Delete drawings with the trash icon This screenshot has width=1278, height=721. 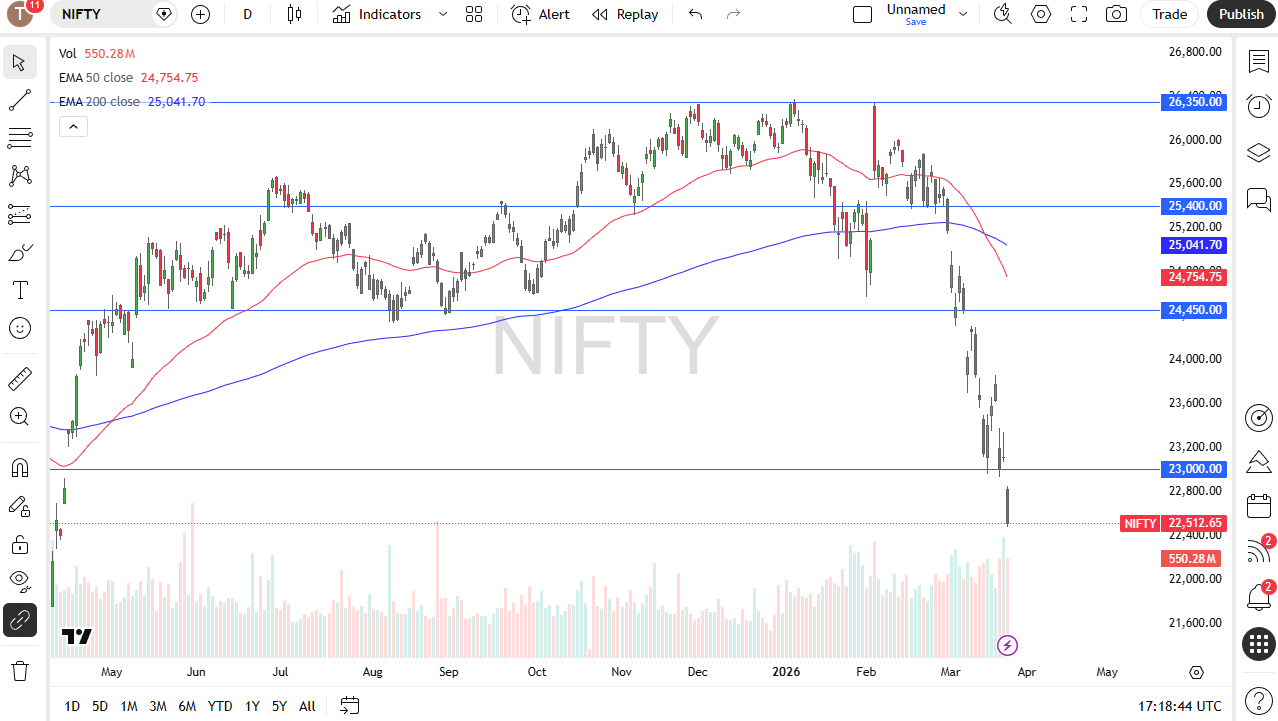point(20,669)
